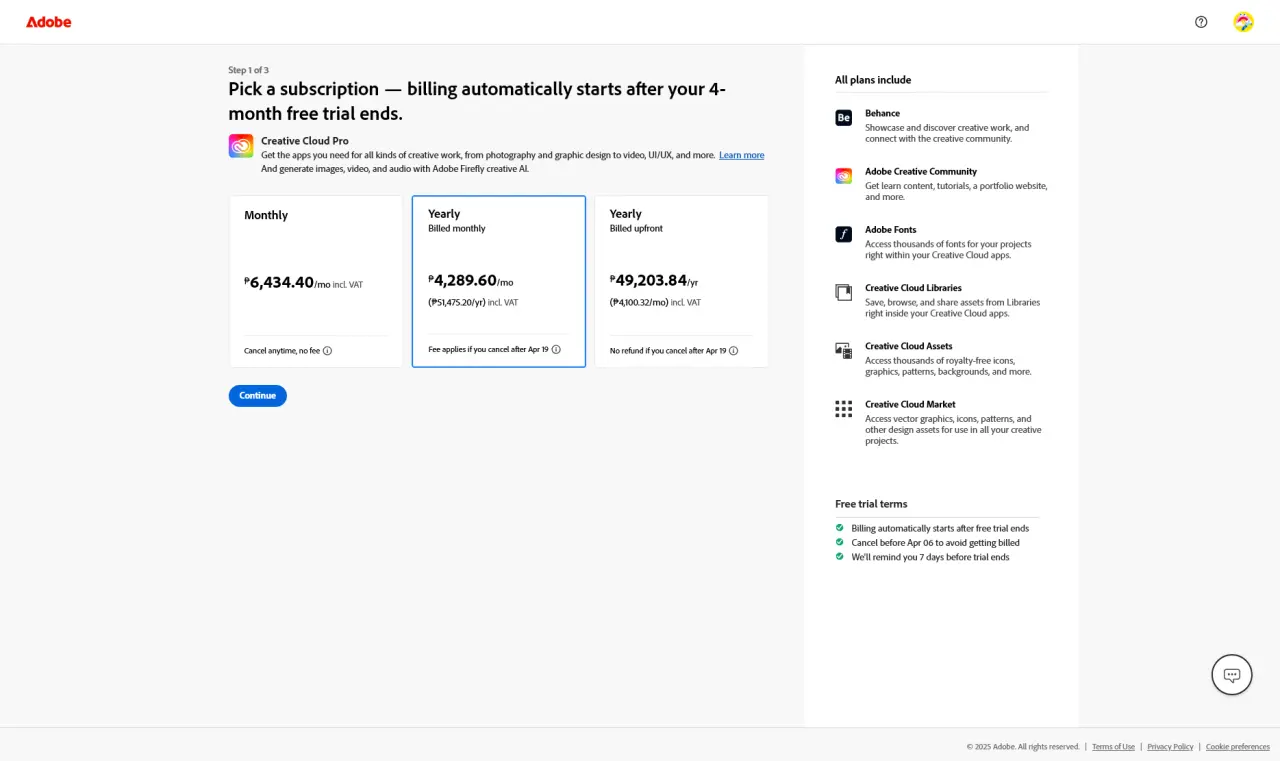Viewport: 1280px width, 761px height.
Task: Click the Adobe logo
Action: 48,22
